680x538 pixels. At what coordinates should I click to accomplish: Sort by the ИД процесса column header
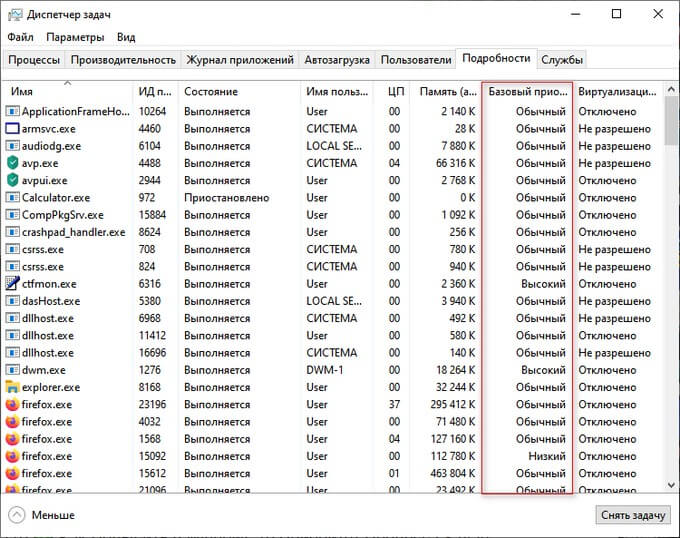pos(155,91)
